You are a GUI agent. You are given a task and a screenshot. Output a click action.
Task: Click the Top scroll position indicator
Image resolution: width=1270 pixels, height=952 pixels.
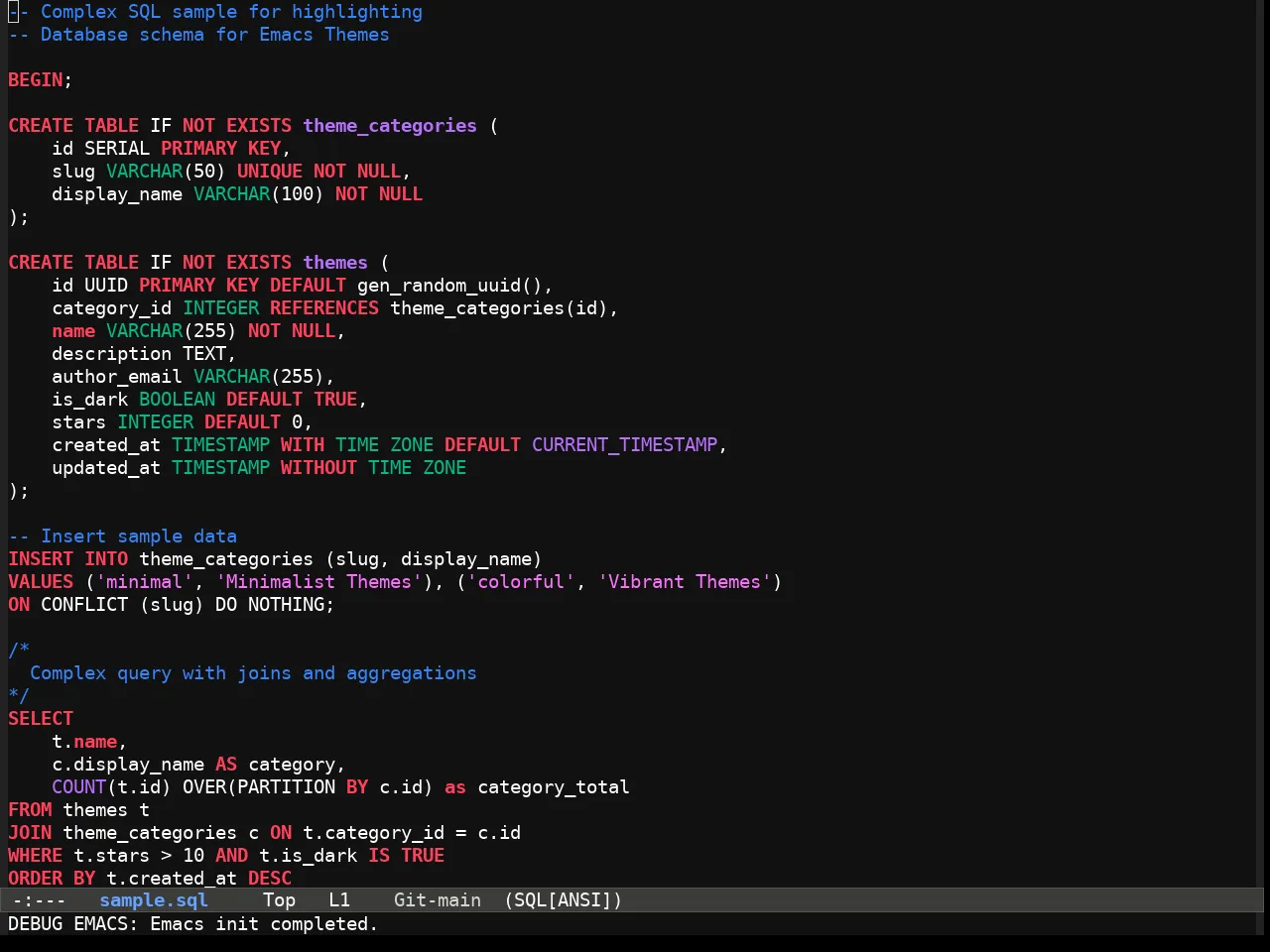coord(279,900)
